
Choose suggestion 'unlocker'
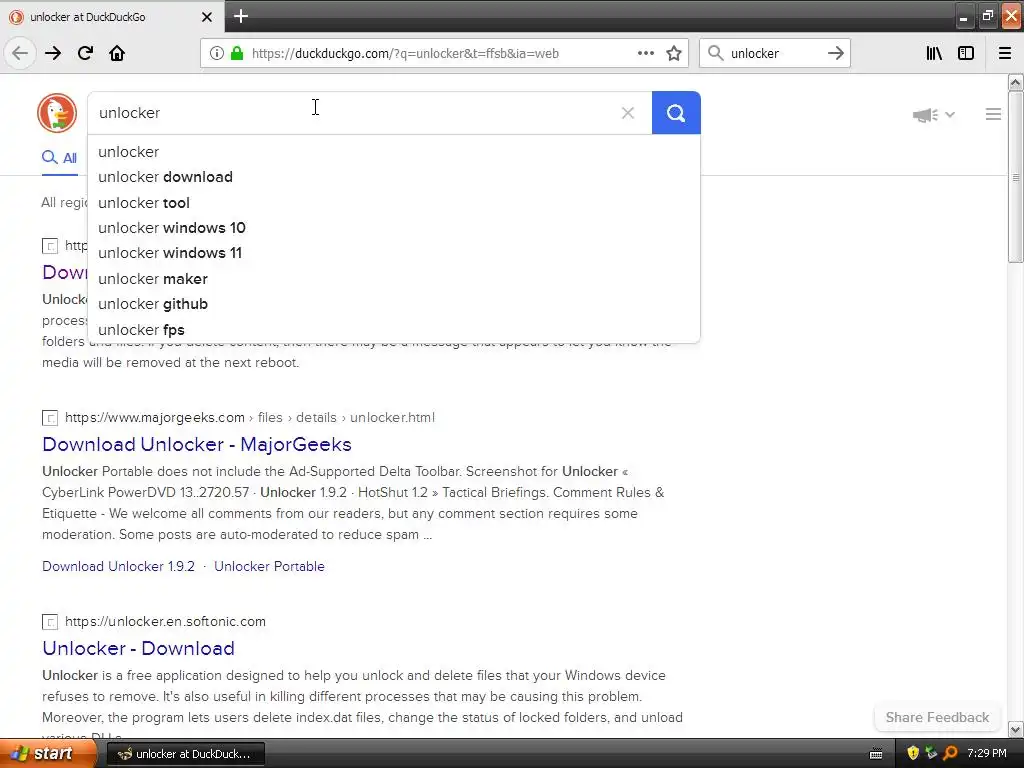coord(394,152)
